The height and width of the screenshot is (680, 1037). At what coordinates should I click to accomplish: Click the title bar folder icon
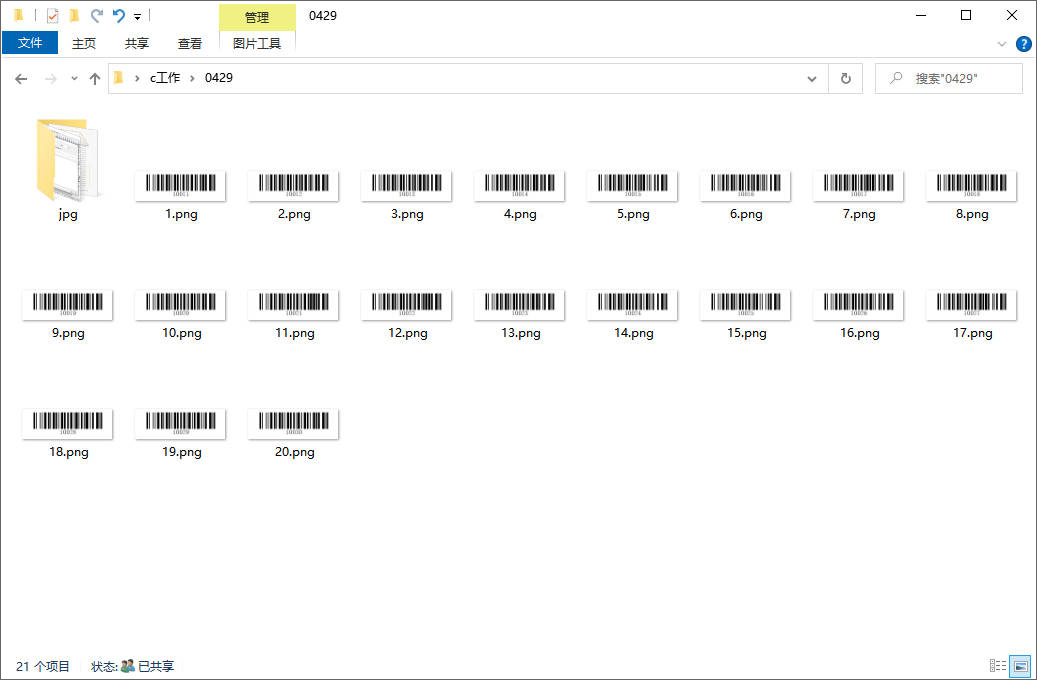pyautogui.click(x=19, y=15)
